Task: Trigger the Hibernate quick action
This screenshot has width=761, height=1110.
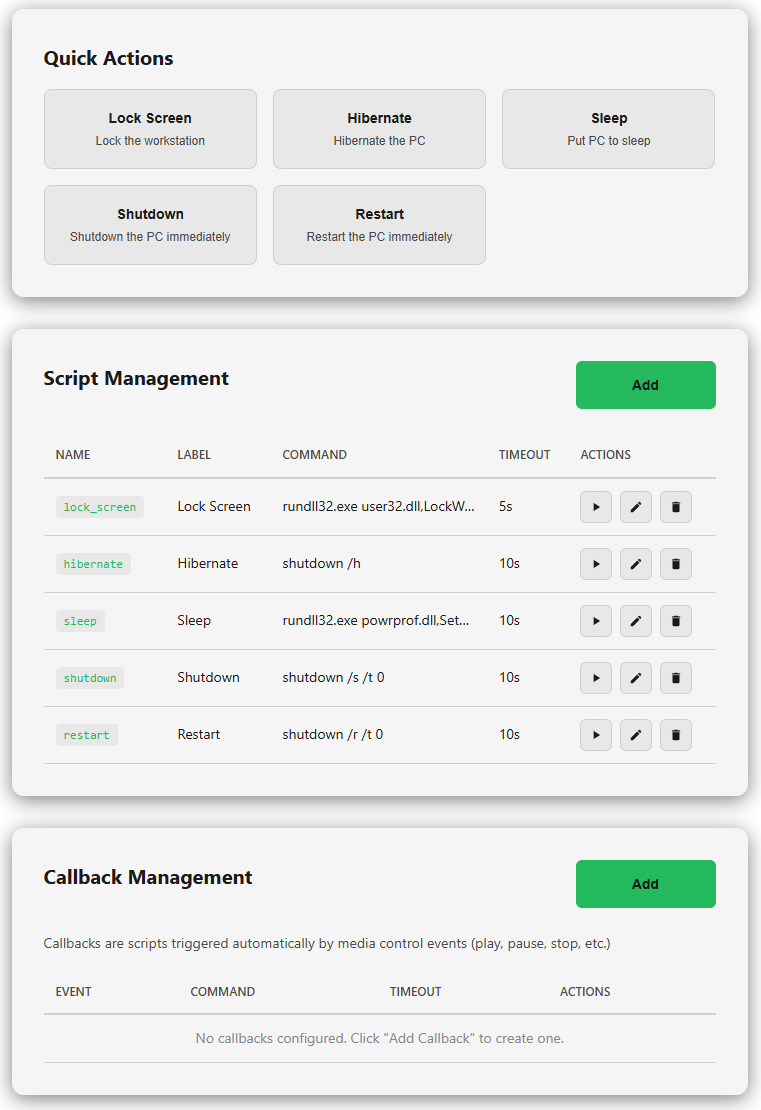Action: (379, 129)
